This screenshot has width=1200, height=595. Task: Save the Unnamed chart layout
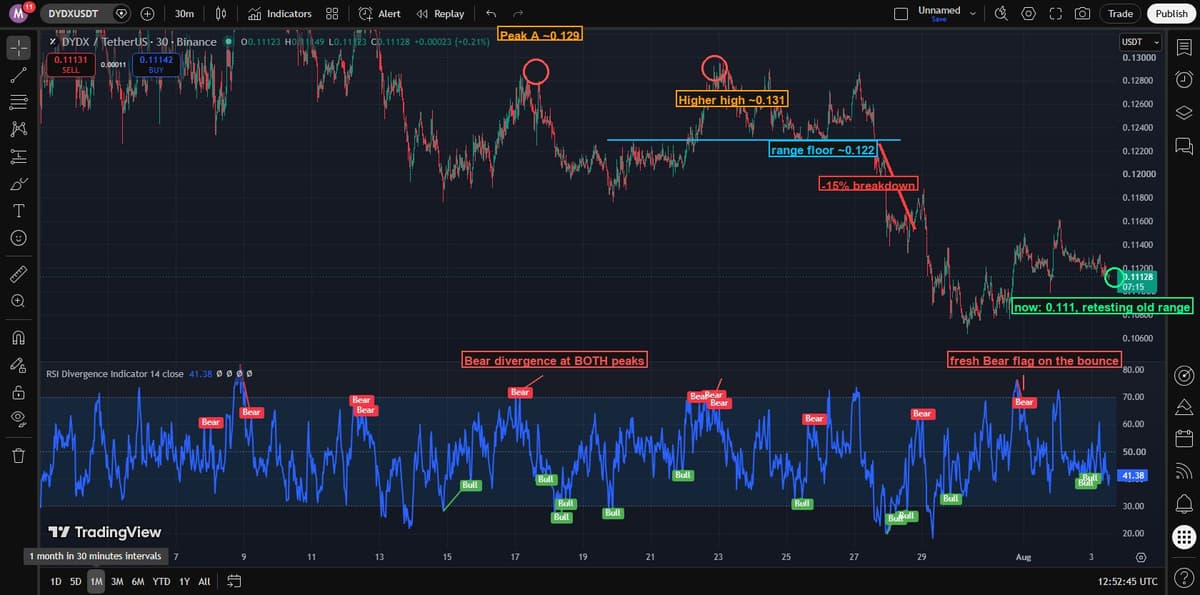pyautogui.click(x=938, y=19)
